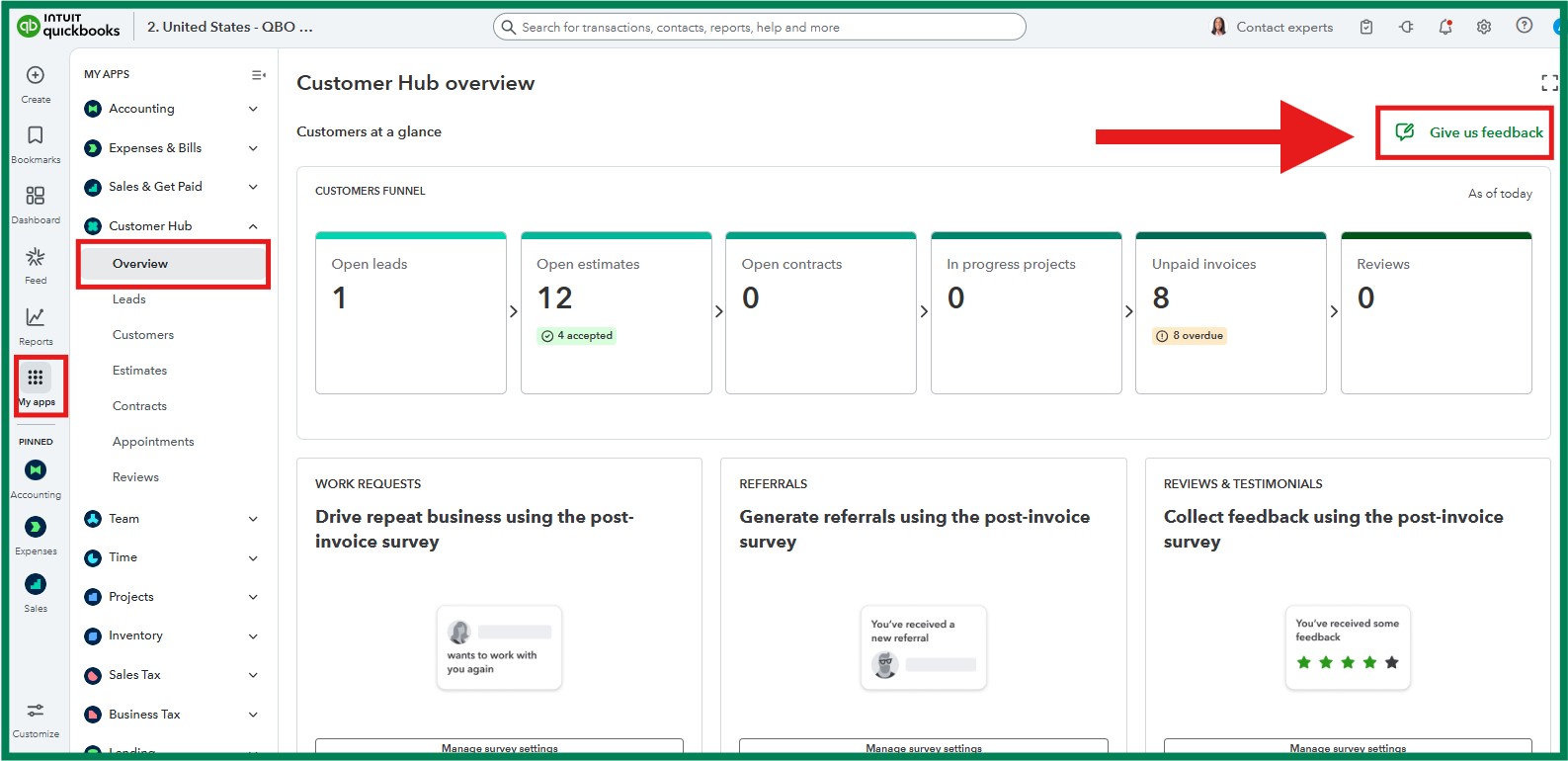Image resolution: width=1568 pixels, height=761 pixels.
Task: Collapse the My Apps menu panel
Action: (x=258, y=75)
